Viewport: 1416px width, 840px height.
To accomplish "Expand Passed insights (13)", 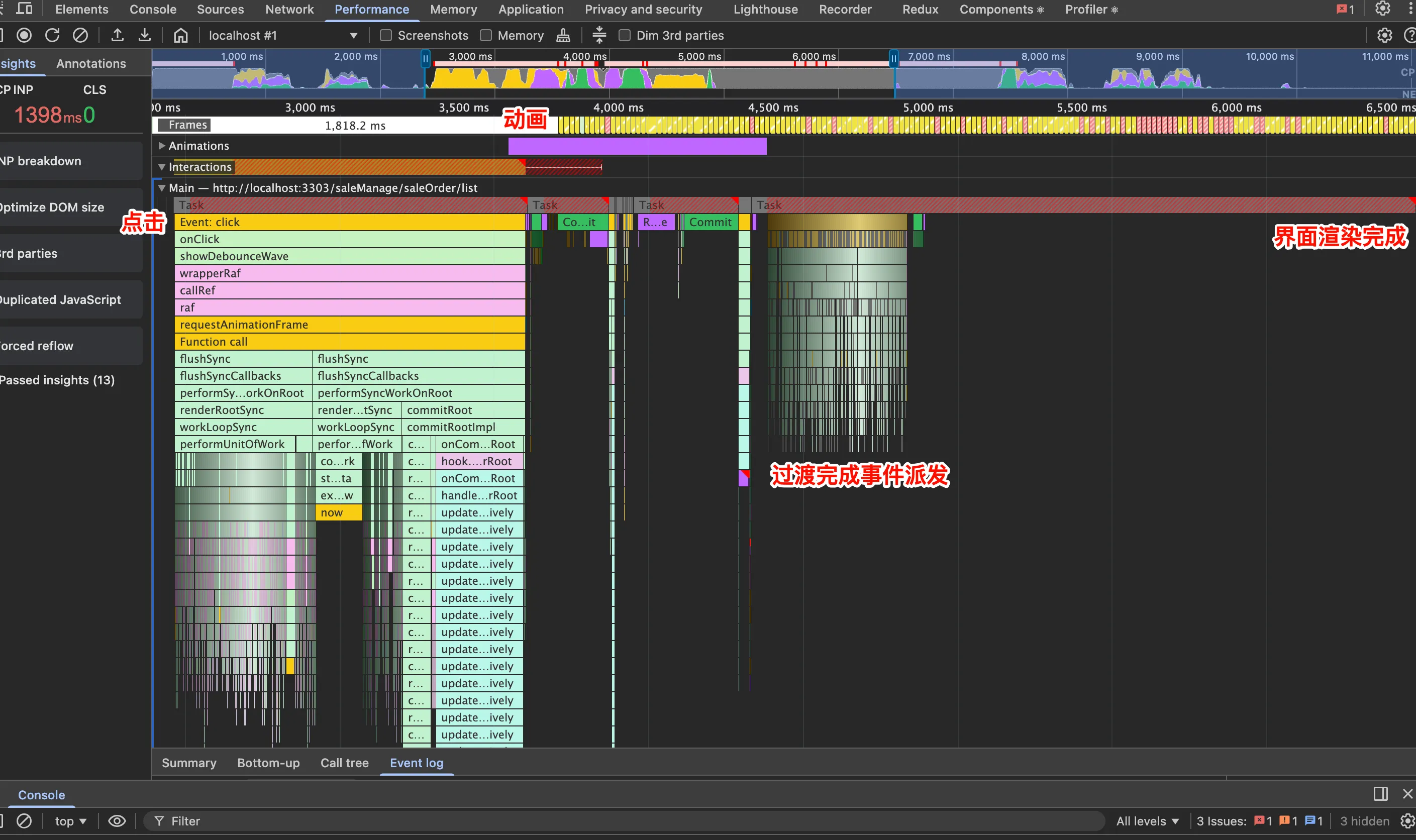I will tap(57, 380).
